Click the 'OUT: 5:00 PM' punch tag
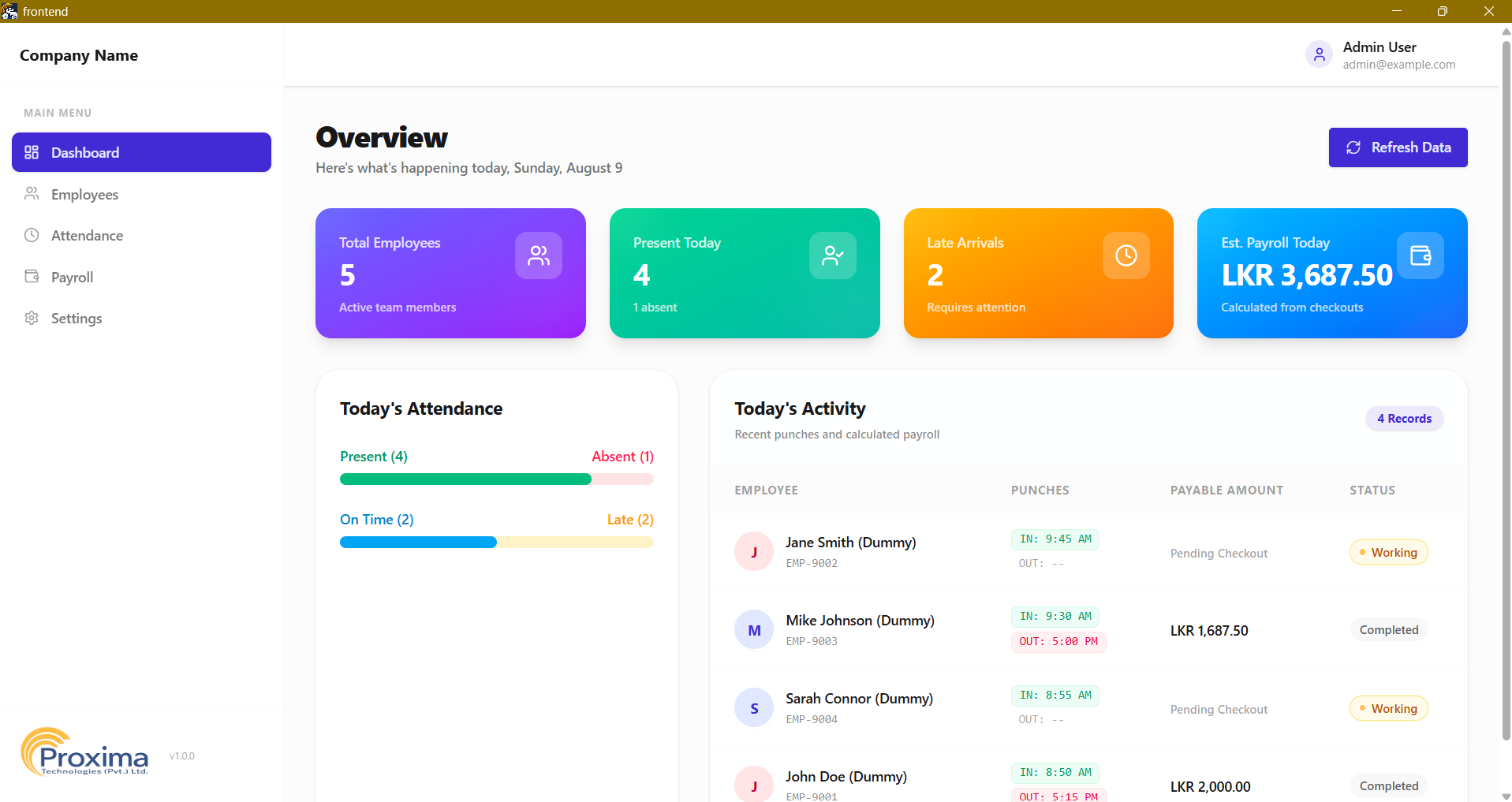The width and height of the screenshot is (1512, 802). tap(1058, 641)
